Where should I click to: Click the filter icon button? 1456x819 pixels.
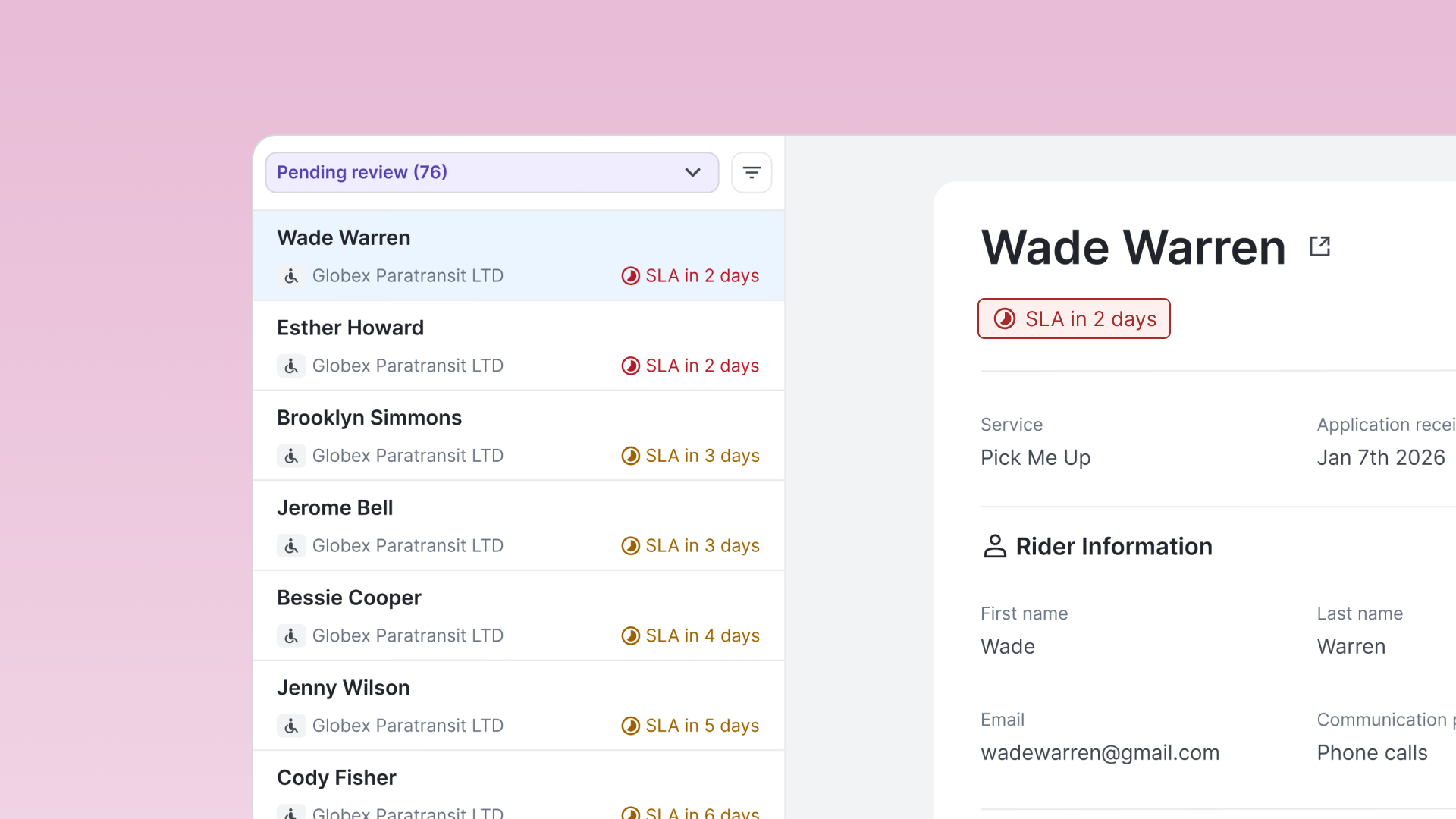pyautogui.click(x=751, y=173)
